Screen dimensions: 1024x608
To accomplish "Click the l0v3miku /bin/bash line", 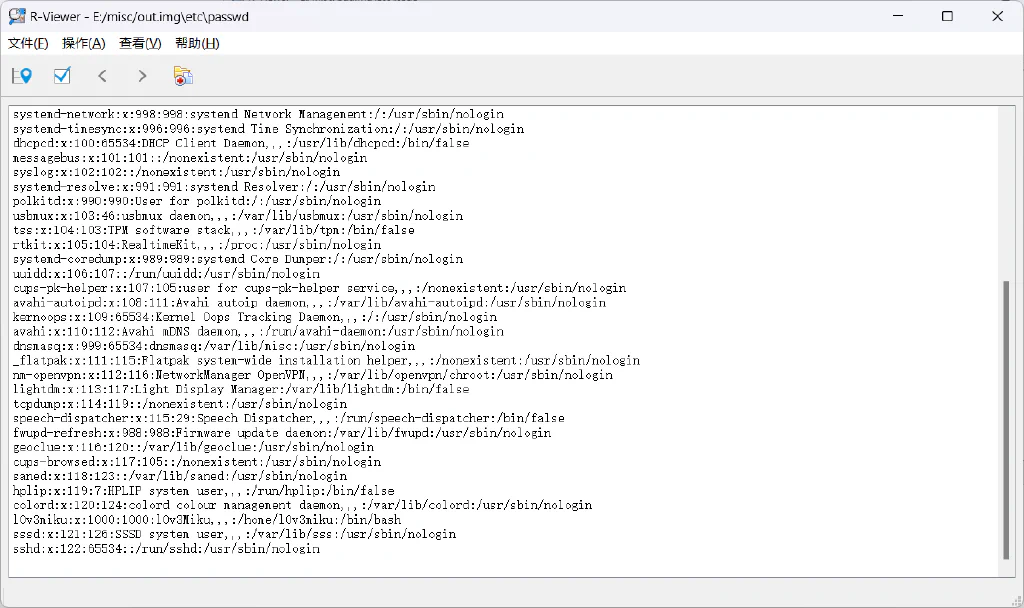I will [207, 520].
